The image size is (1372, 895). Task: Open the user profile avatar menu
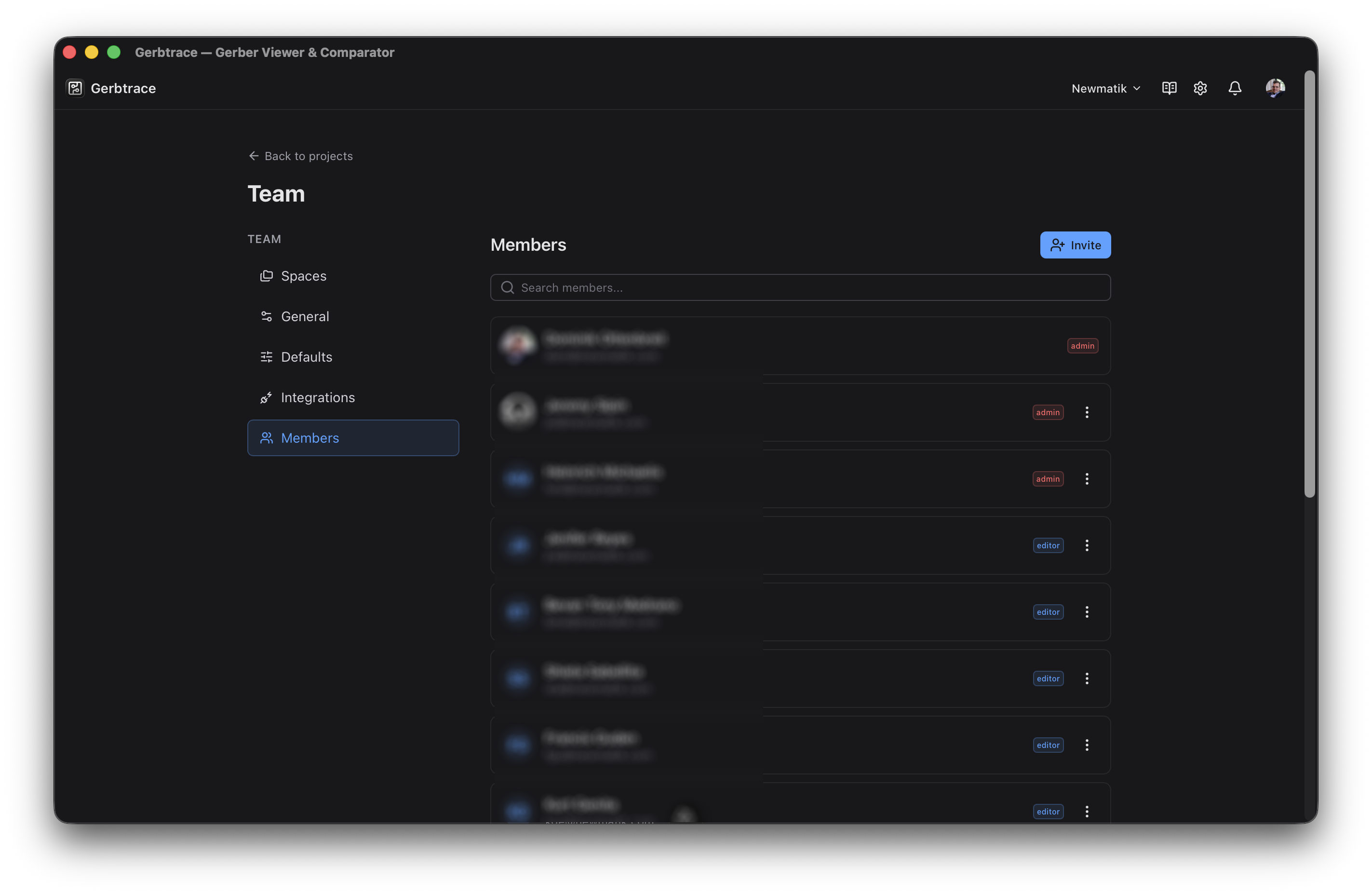click(x=1275, y=88)
